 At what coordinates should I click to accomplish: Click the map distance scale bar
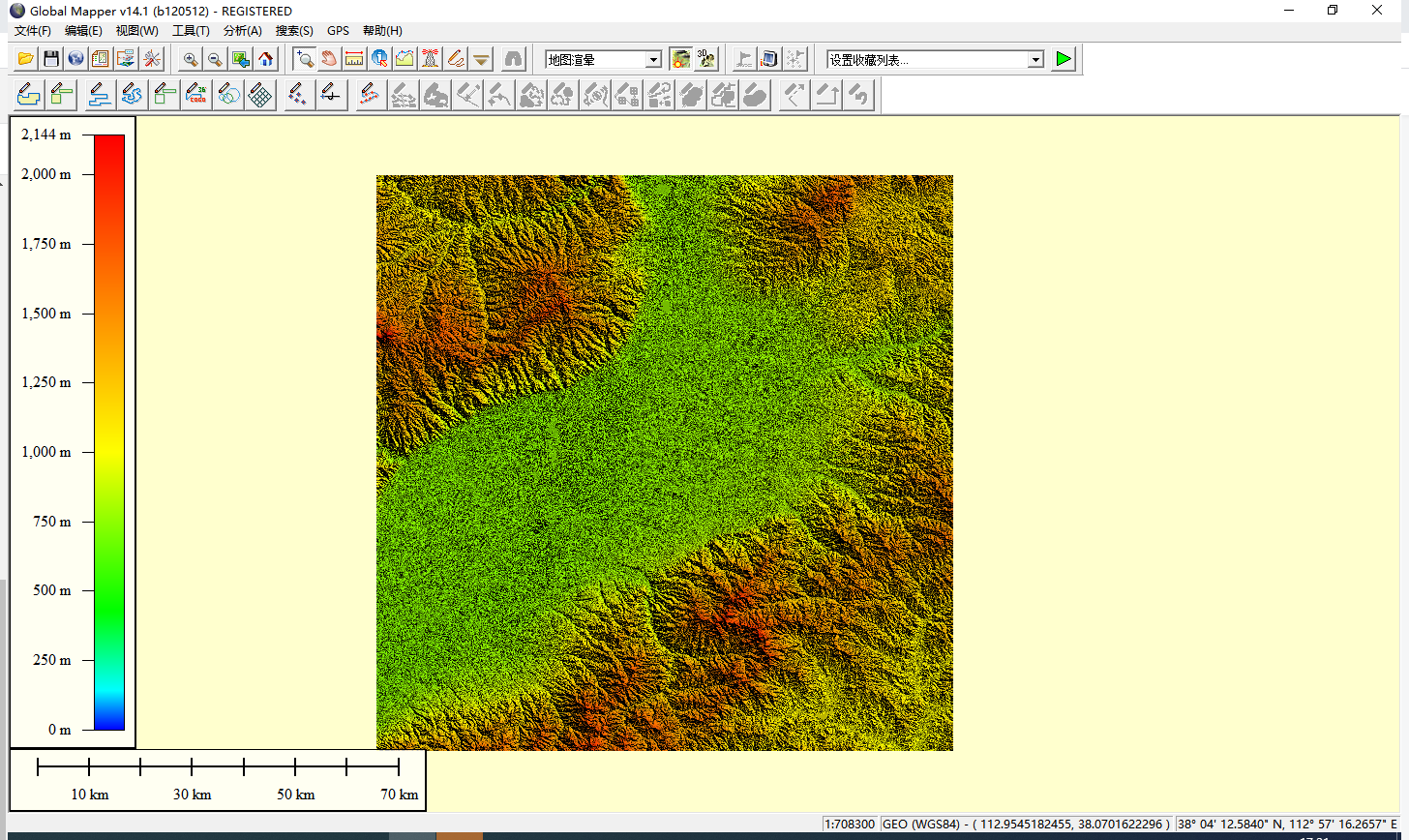pos(218,767)
